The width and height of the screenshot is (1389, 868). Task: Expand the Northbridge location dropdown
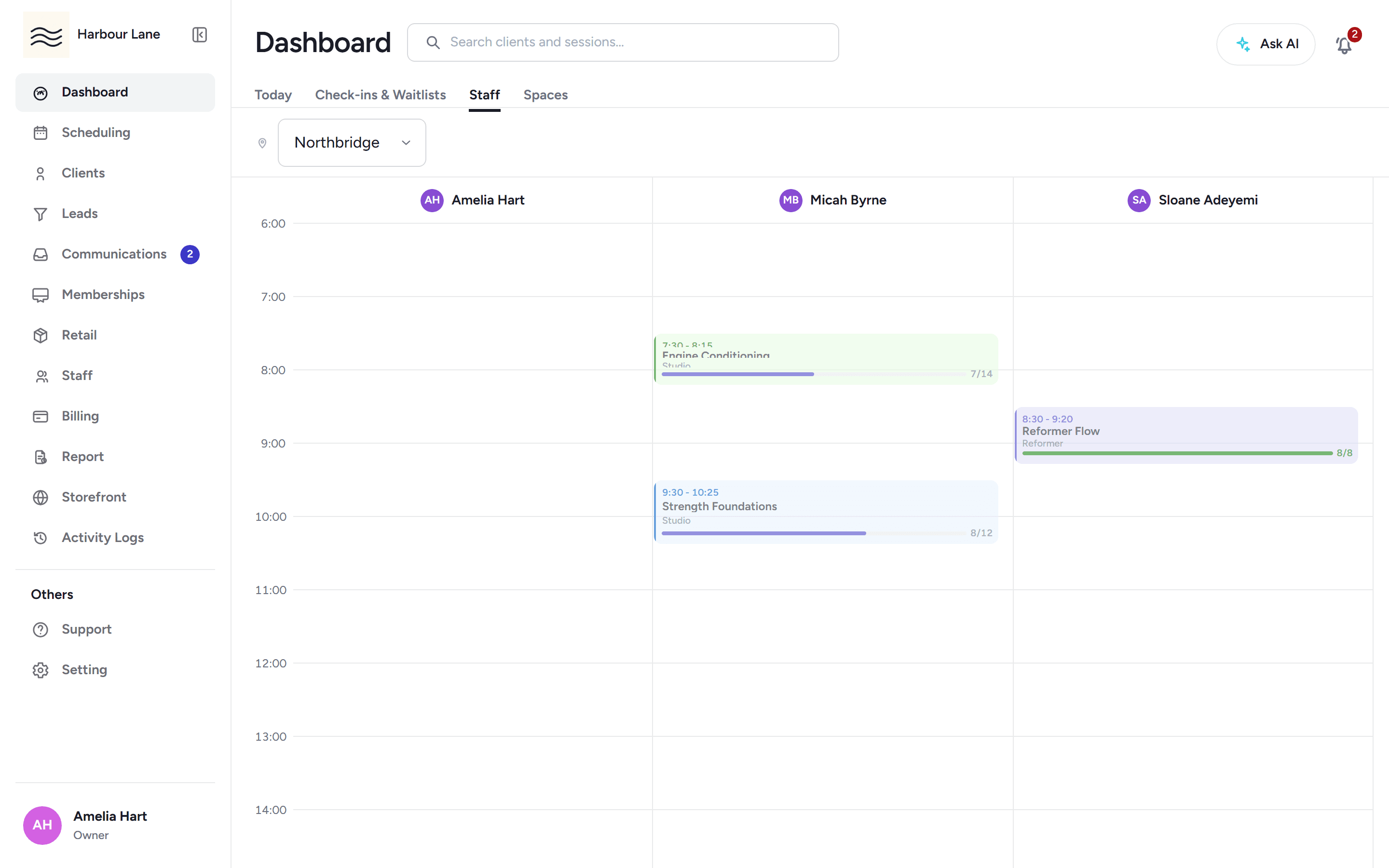pyautogui.click(x=352, y=143)
